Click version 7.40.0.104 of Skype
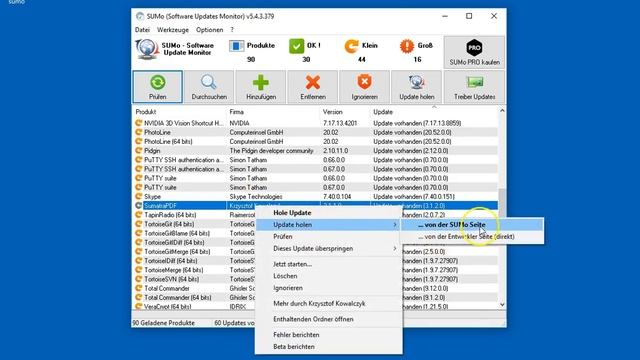 click(x=337, y=196)
